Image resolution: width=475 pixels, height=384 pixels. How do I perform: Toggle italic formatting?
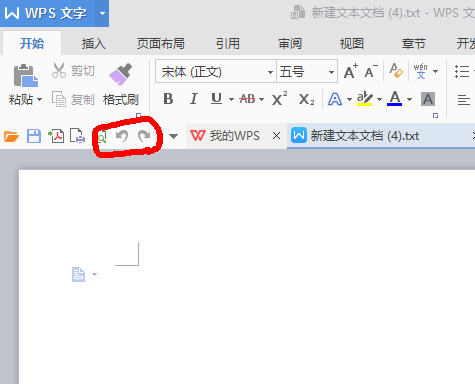[x=193, y=99]
